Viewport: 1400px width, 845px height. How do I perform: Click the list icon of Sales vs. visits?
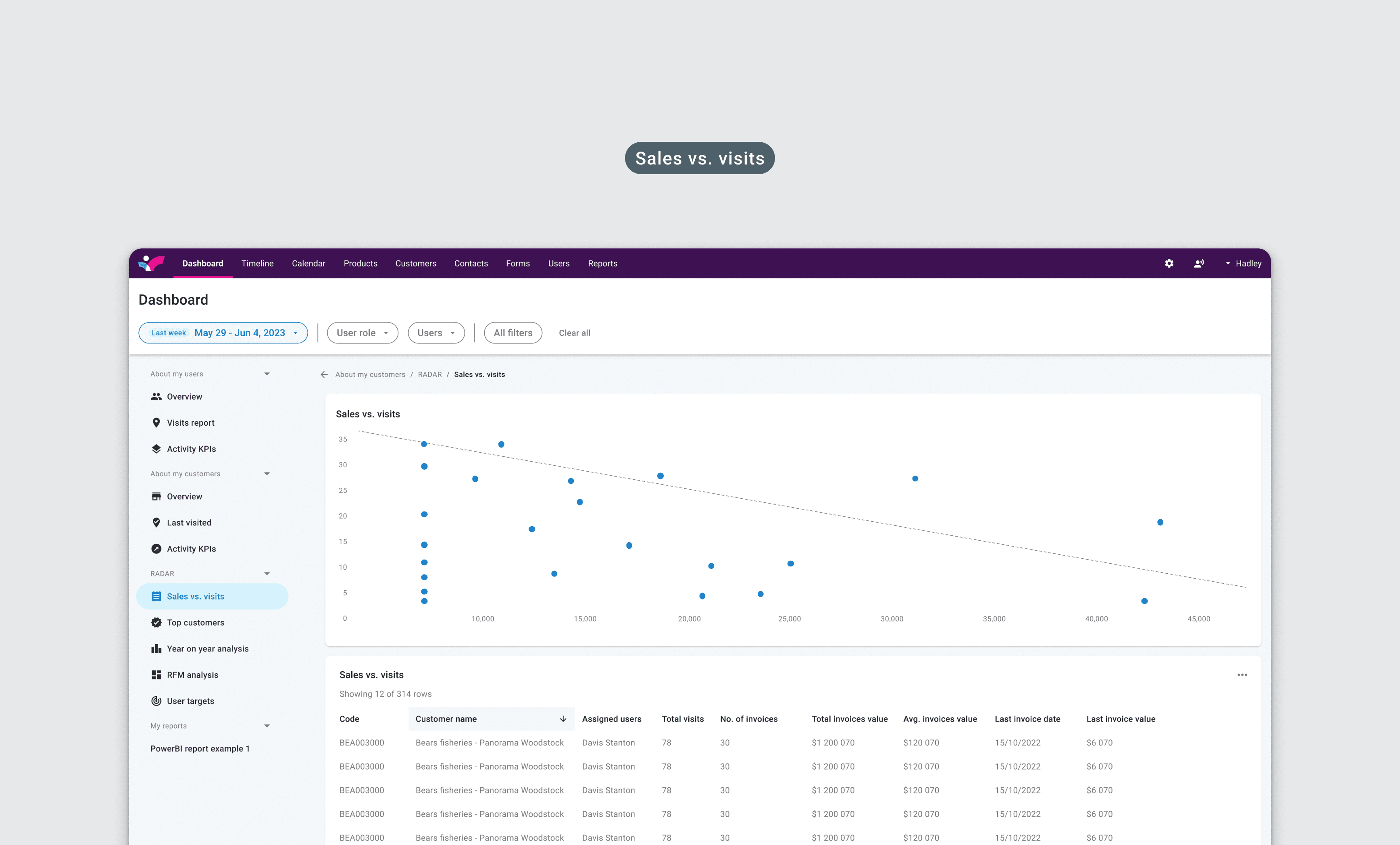click(x=156, y=597)
